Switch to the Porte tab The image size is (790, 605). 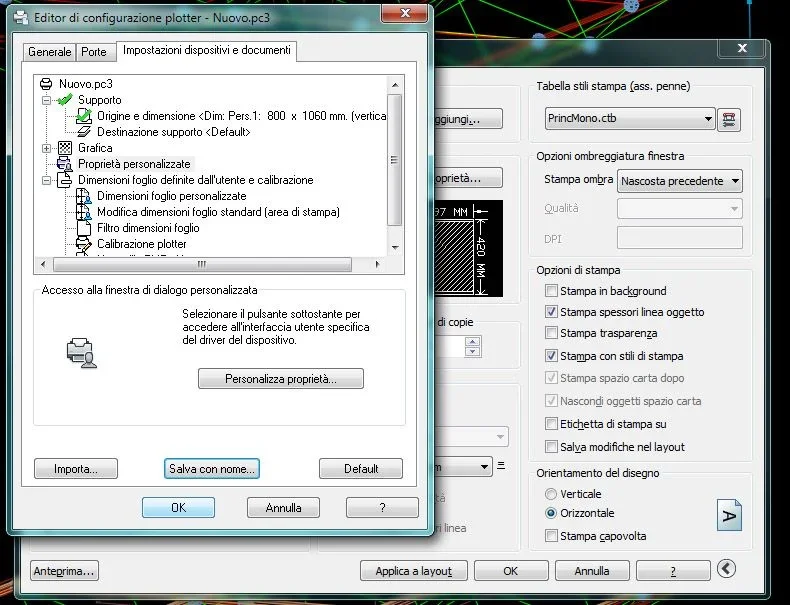(x=94, y=52)
